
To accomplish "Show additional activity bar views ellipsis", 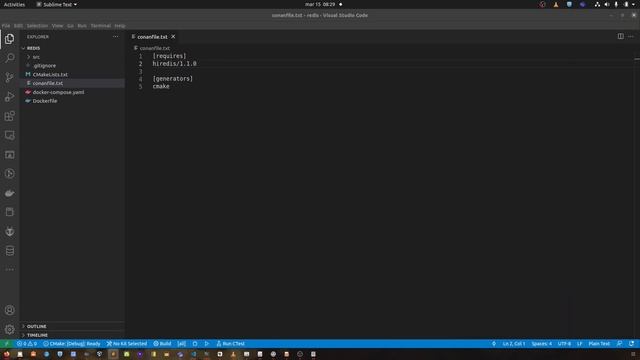I will tap(9, 269).
